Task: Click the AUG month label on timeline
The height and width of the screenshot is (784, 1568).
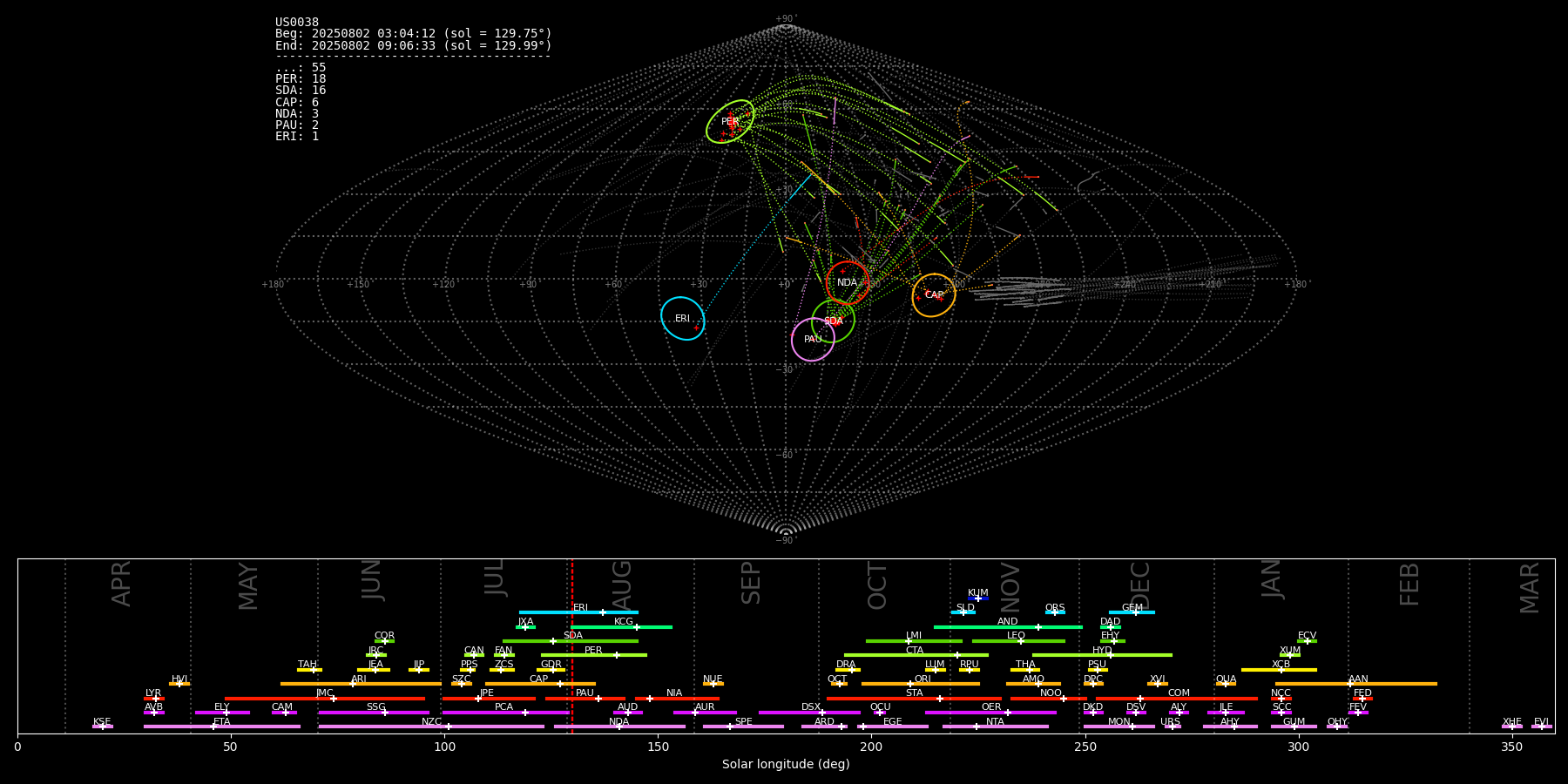Action: pos(622,586)
